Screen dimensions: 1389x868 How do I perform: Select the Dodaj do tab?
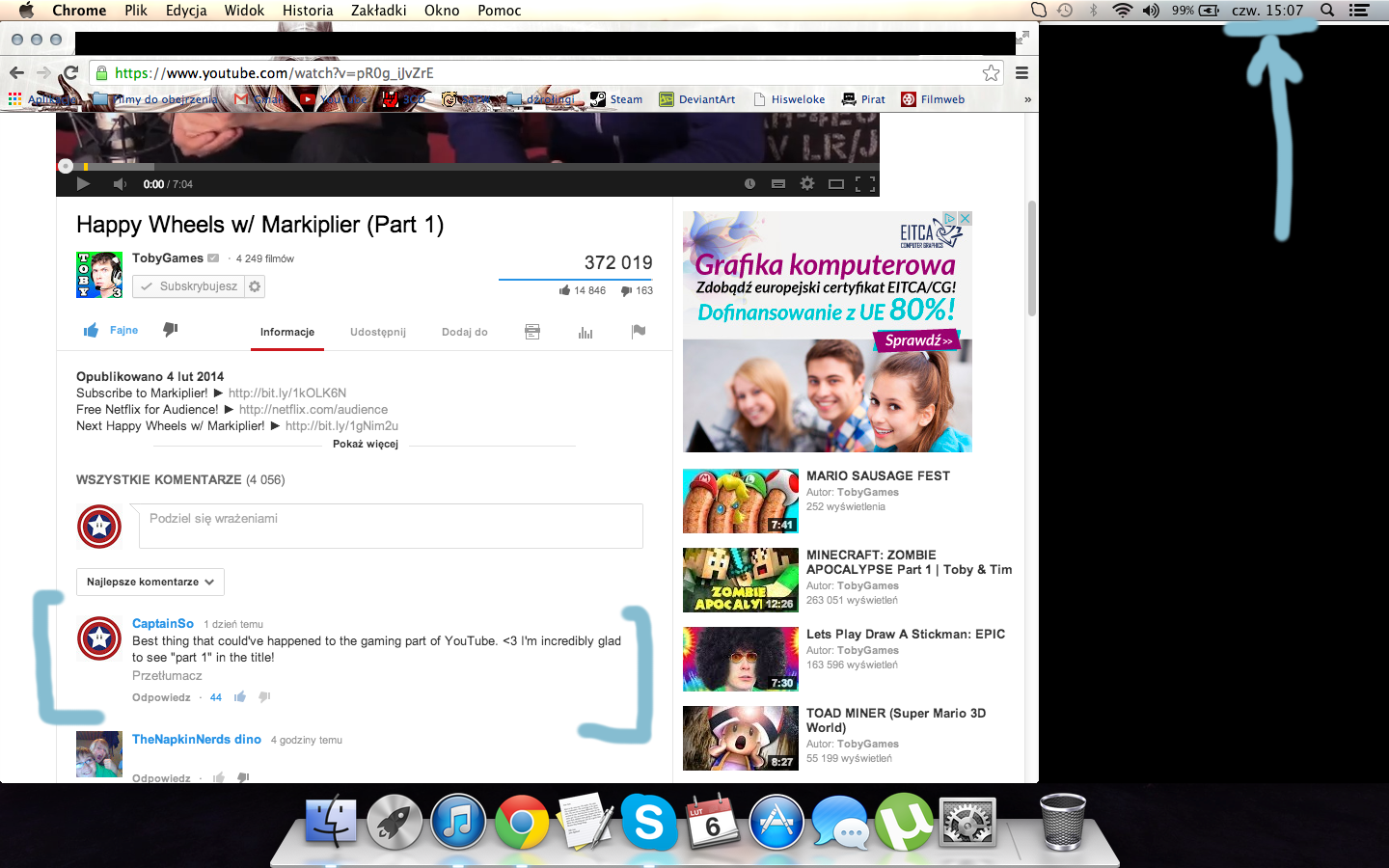click(465, 332)
